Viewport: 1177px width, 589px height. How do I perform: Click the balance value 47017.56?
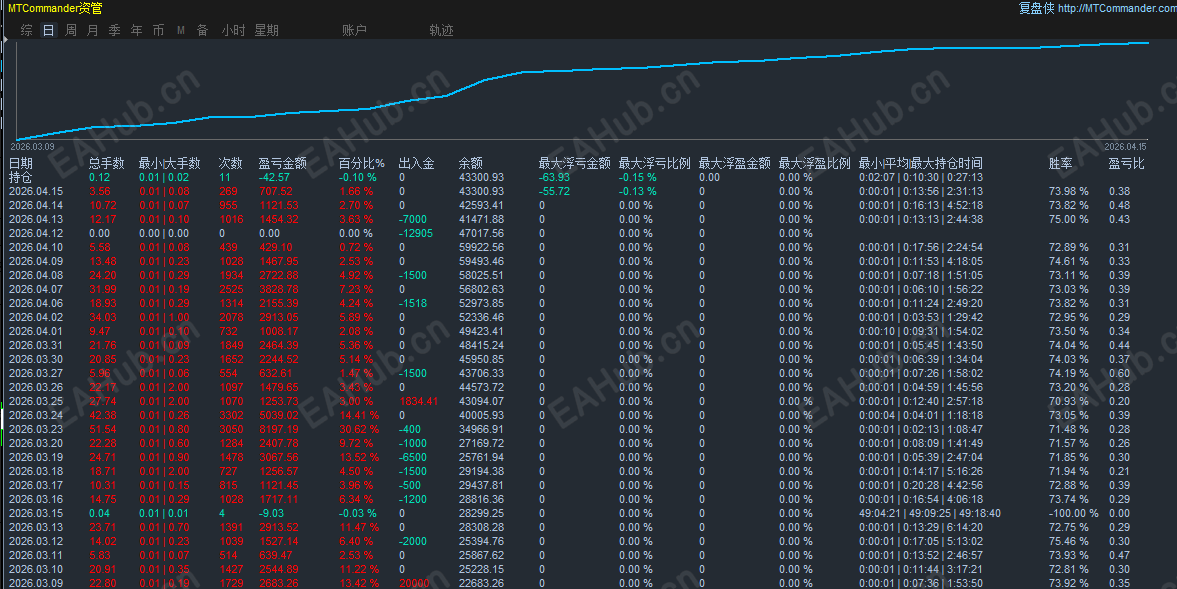pos(481,233)
